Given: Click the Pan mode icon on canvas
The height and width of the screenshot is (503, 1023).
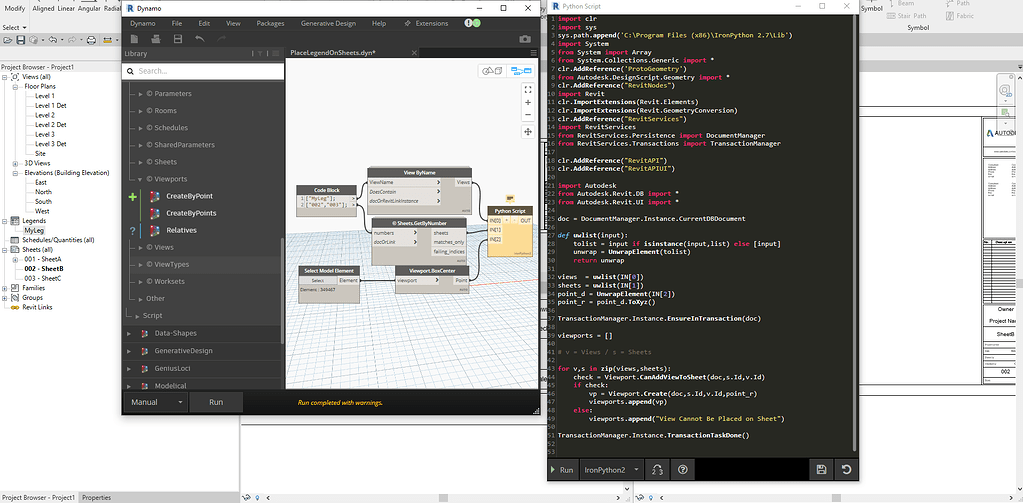Looking at the screenshot, I should coord(527,131).
